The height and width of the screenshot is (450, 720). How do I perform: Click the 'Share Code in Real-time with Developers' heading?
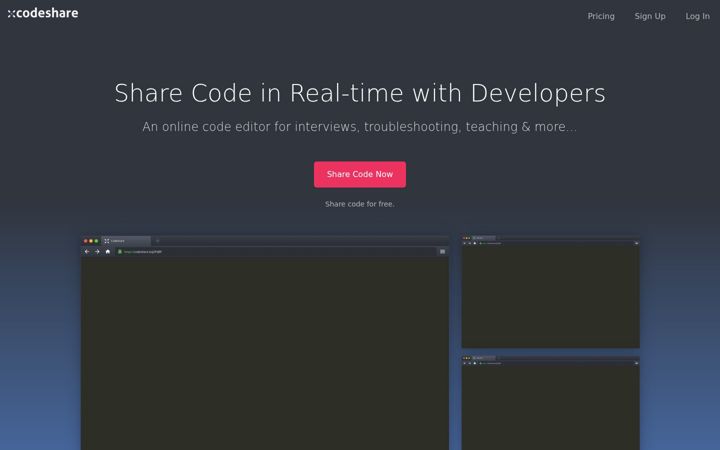pos(360,93)
